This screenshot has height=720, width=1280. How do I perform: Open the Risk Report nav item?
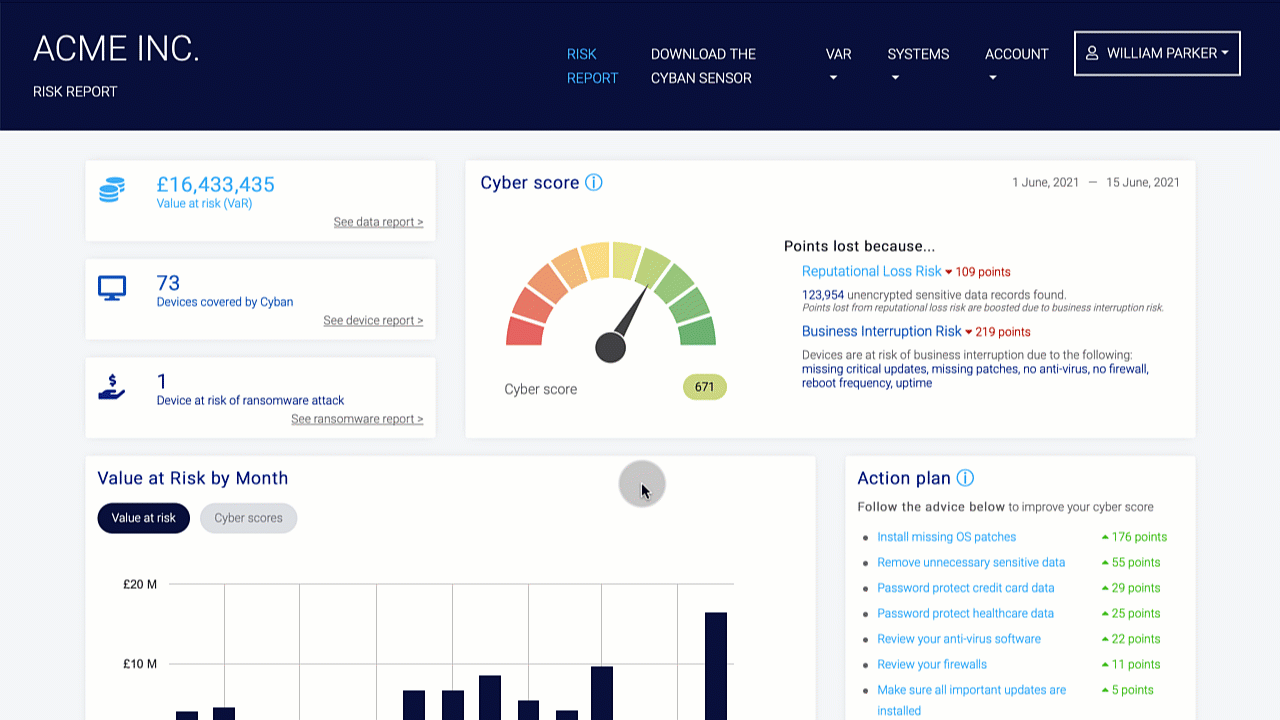pos(593,66)
